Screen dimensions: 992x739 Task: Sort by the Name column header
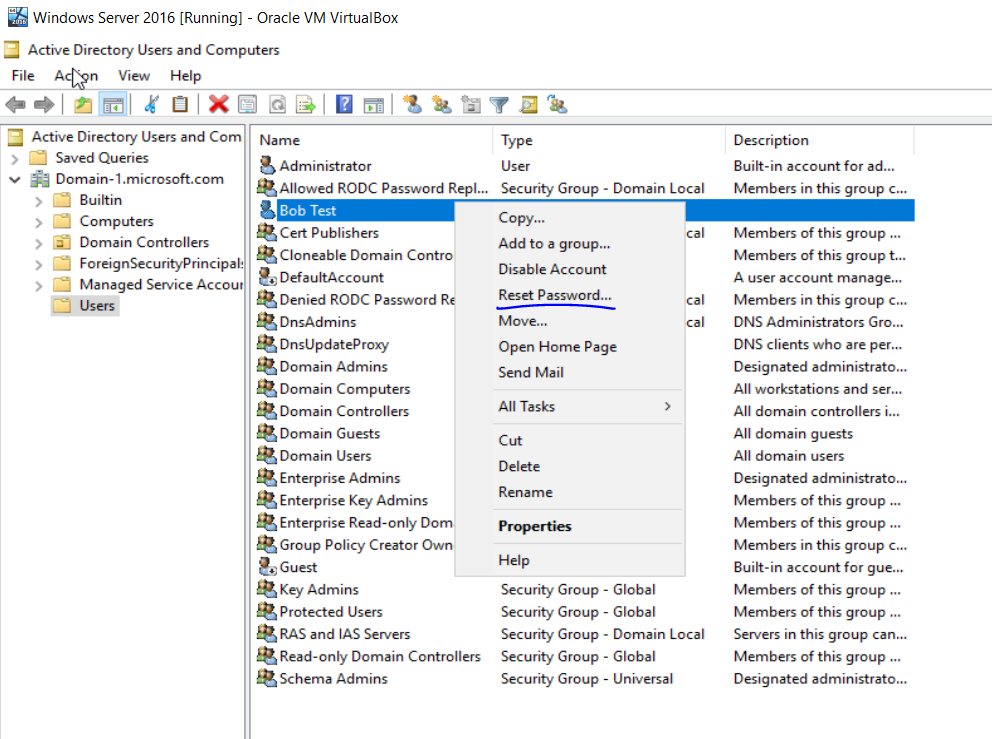point(373,140)
